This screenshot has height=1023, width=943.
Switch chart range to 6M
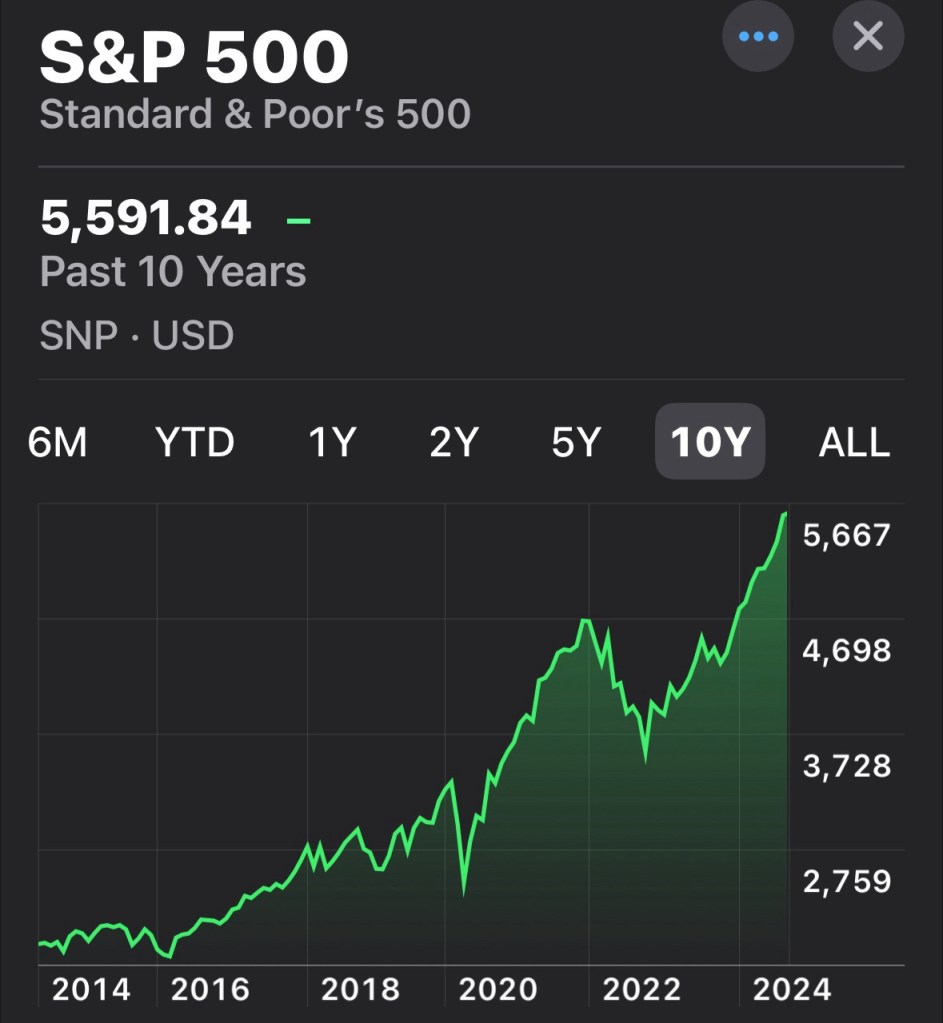click(x=58, y=442)
